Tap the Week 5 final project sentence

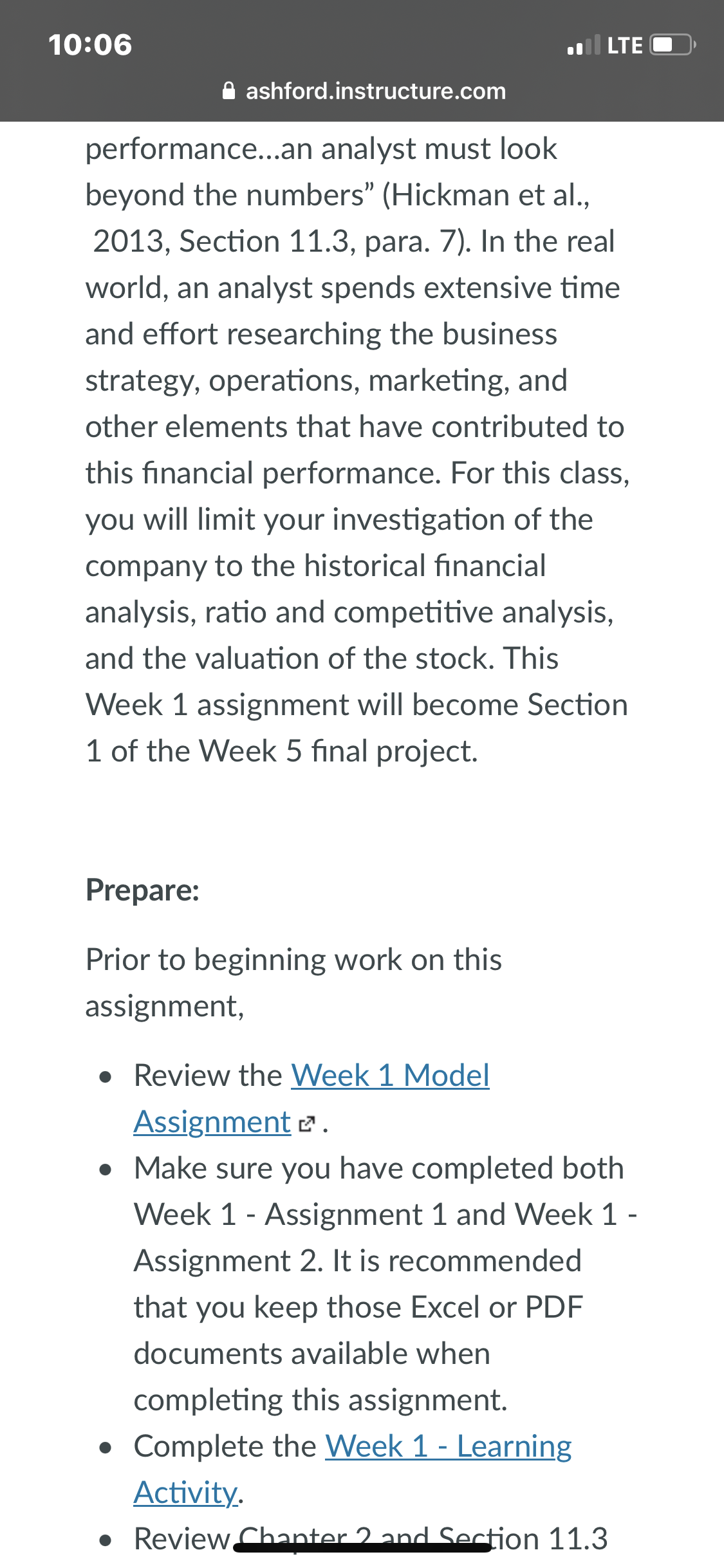coord(357,727)
